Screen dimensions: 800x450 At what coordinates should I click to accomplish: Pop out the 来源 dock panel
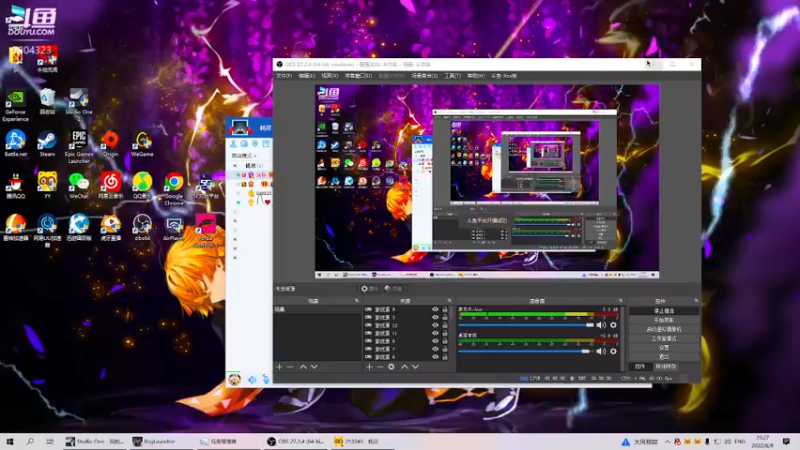coord(449,301)
